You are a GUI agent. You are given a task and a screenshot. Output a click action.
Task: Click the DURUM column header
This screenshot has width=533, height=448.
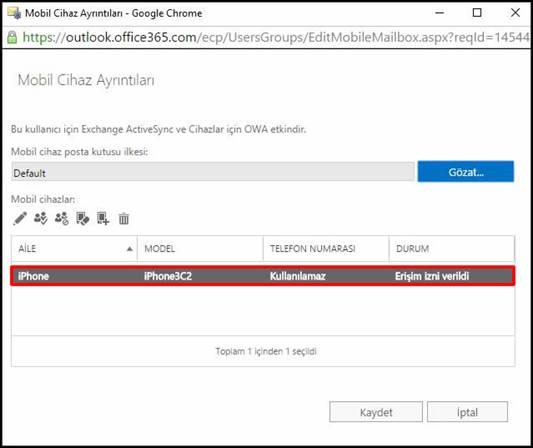click(452, 248)
